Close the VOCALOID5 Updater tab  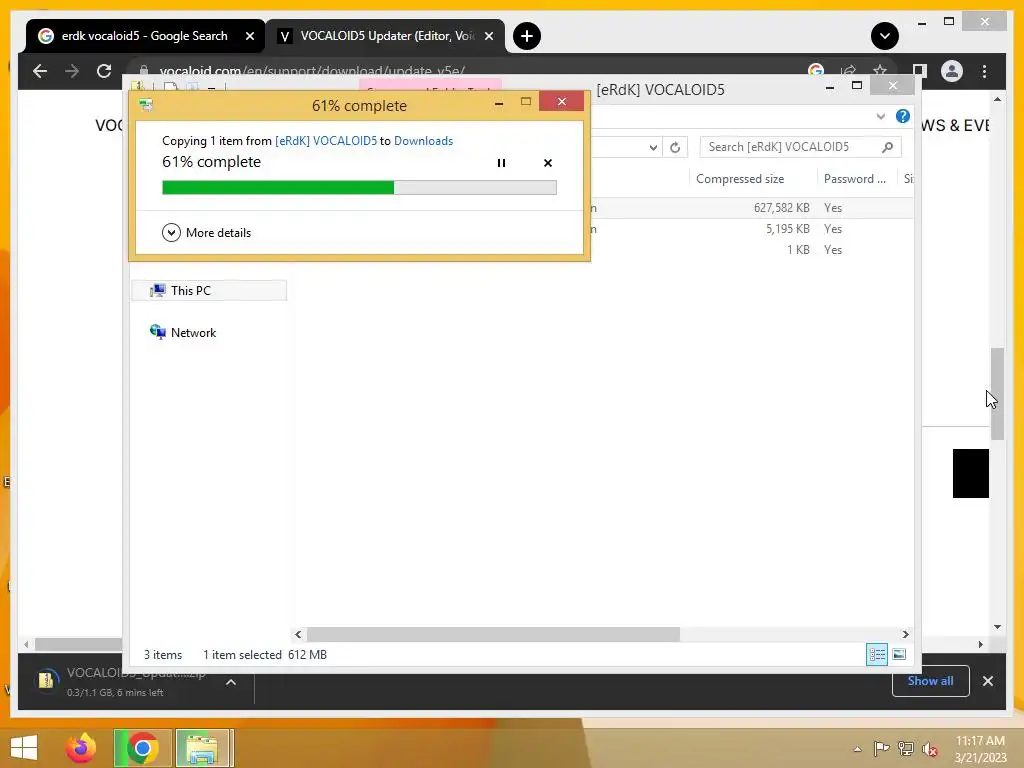tap(488, 36)
